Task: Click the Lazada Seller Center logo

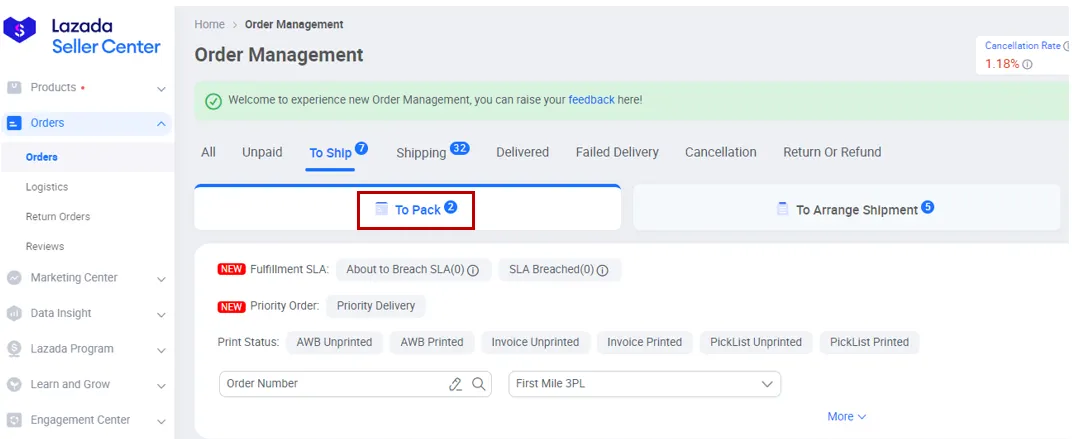Action: [83, 36]
